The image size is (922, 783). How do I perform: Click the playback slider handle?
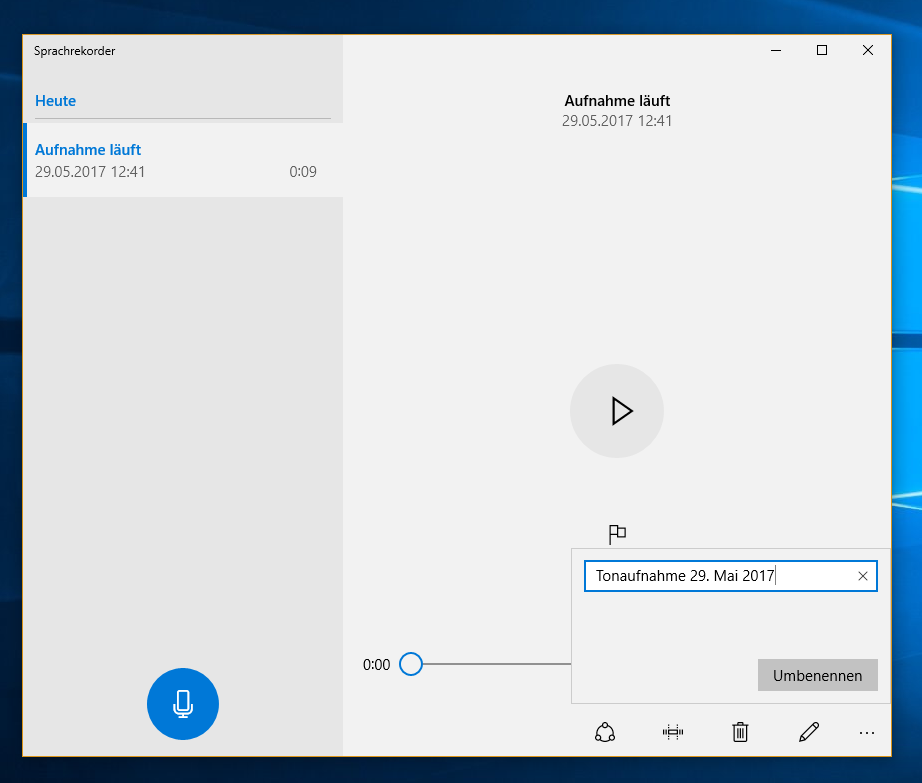(411, 664)
